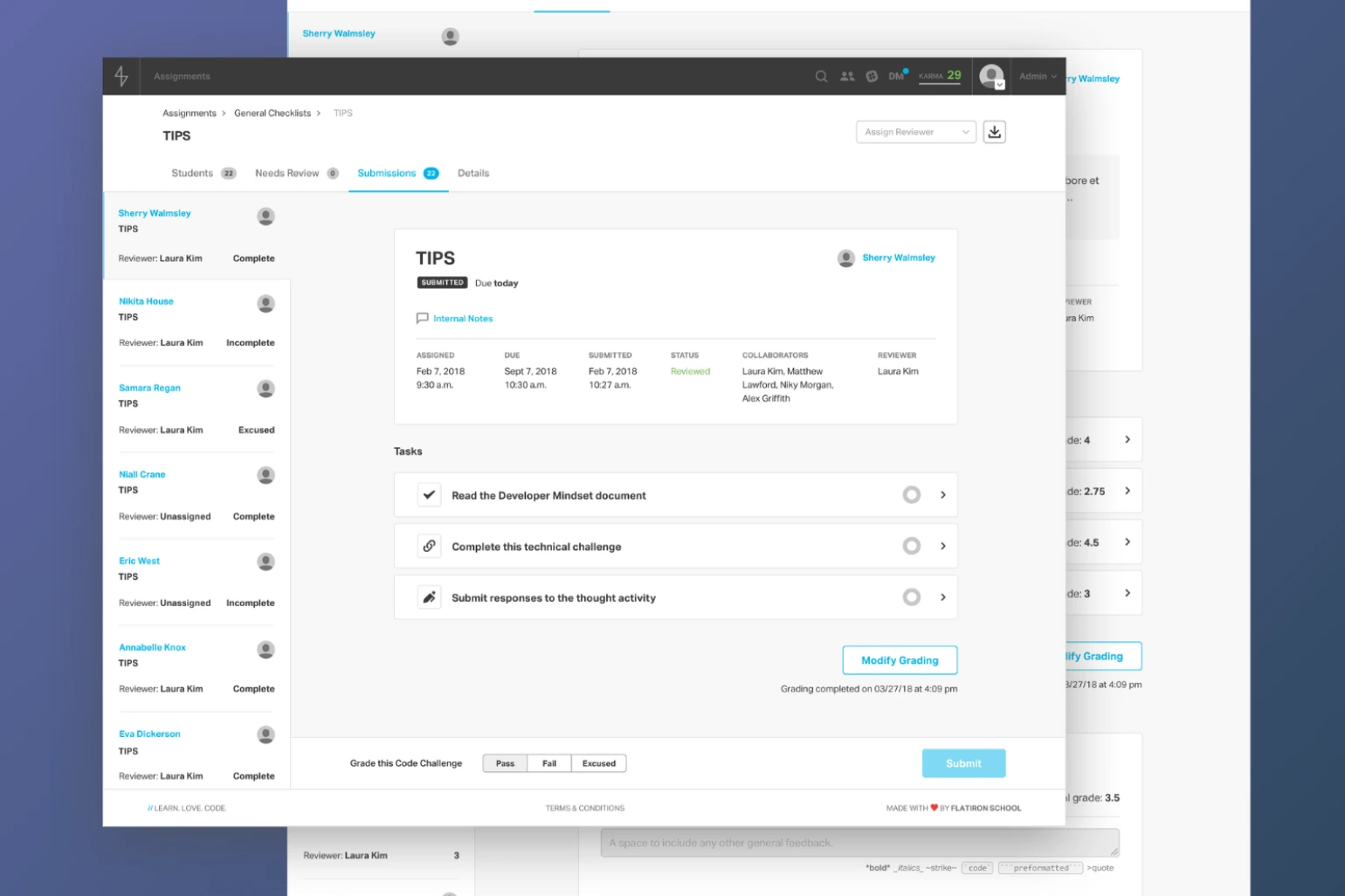Viewport: 1345px width, 896px height.
Task: Click Annabelle Knox's avatar icon
Action: 266,649
